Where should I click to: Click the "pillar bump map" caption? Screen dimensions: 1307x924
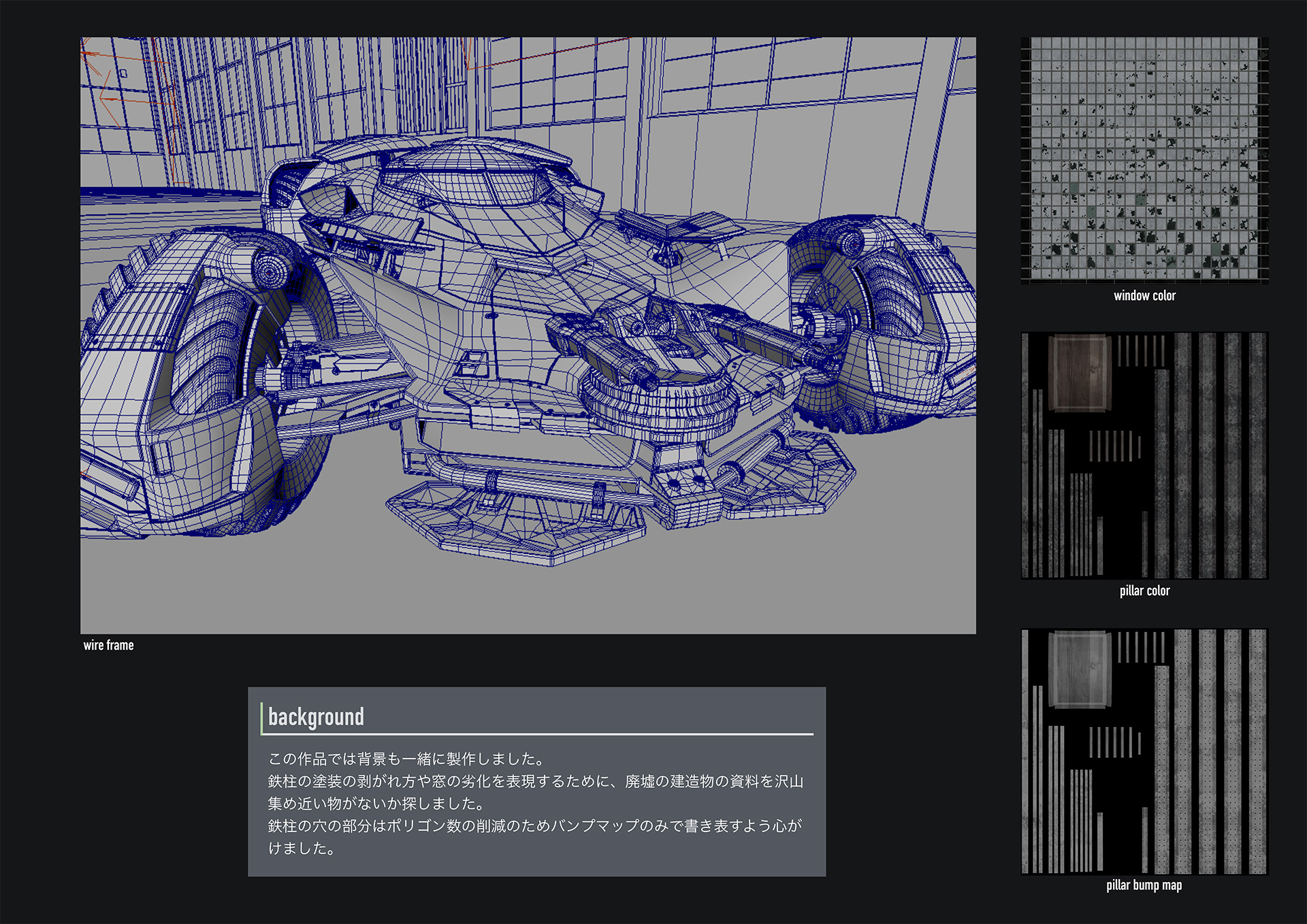pyautogui.click(x=1144, y=885)
